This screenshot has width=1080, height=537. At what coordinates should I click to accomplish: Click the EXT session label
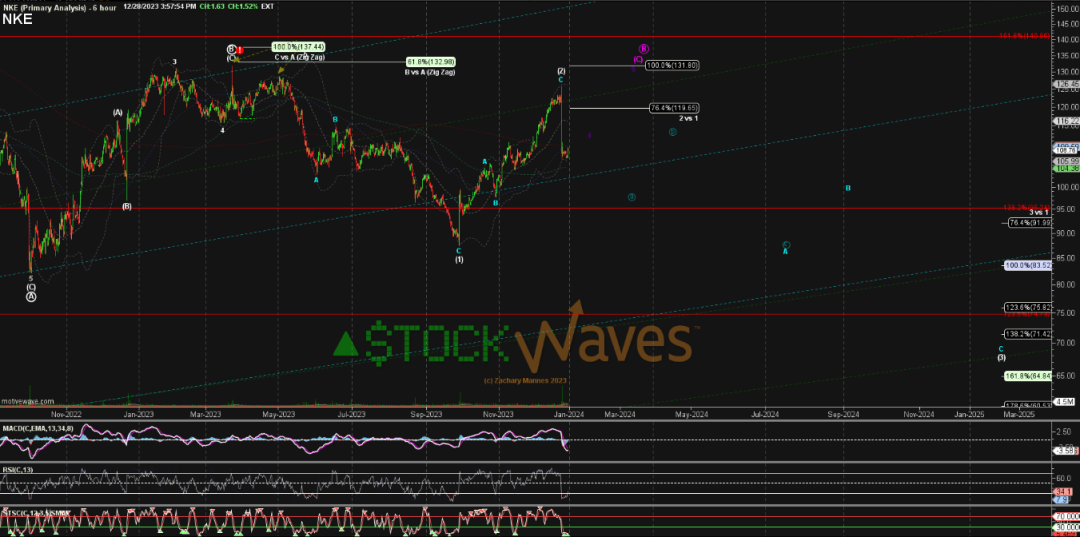268,6
